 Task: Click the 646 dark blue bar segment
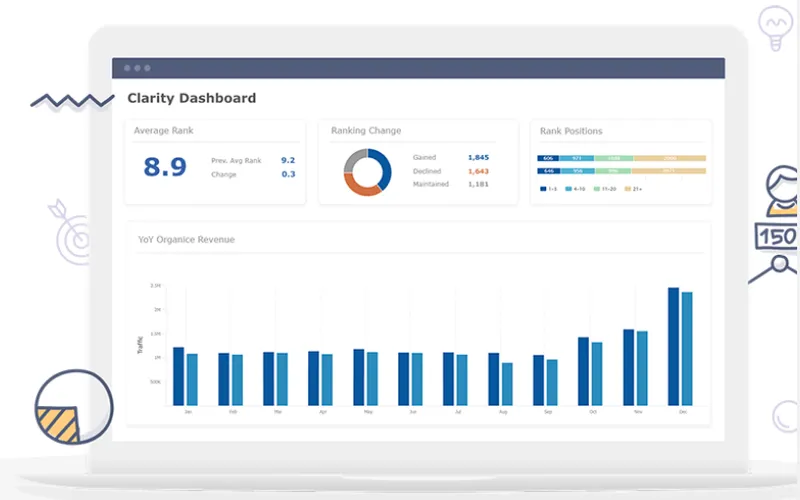click(x=548, y=171)
